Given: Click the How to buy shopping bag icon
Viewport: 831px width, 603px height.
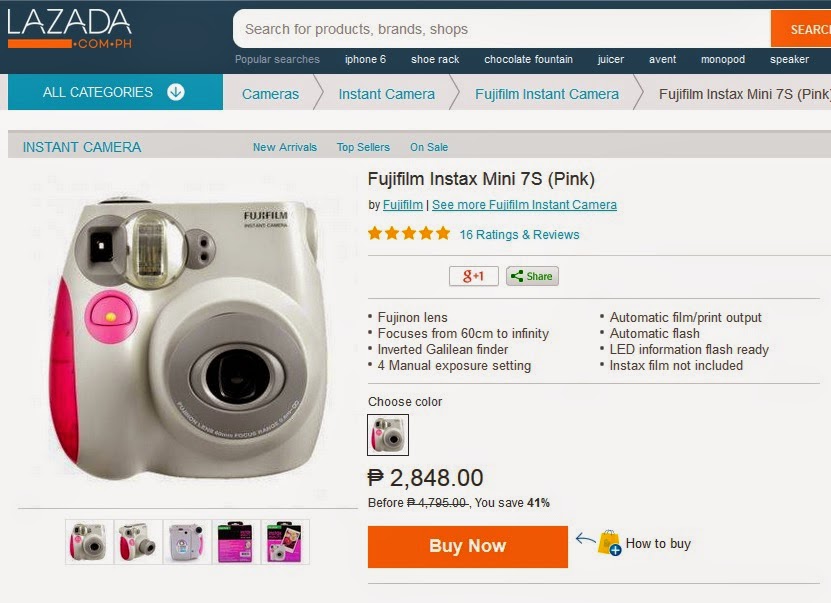Looking at the screenshot, I should point(609,543).
